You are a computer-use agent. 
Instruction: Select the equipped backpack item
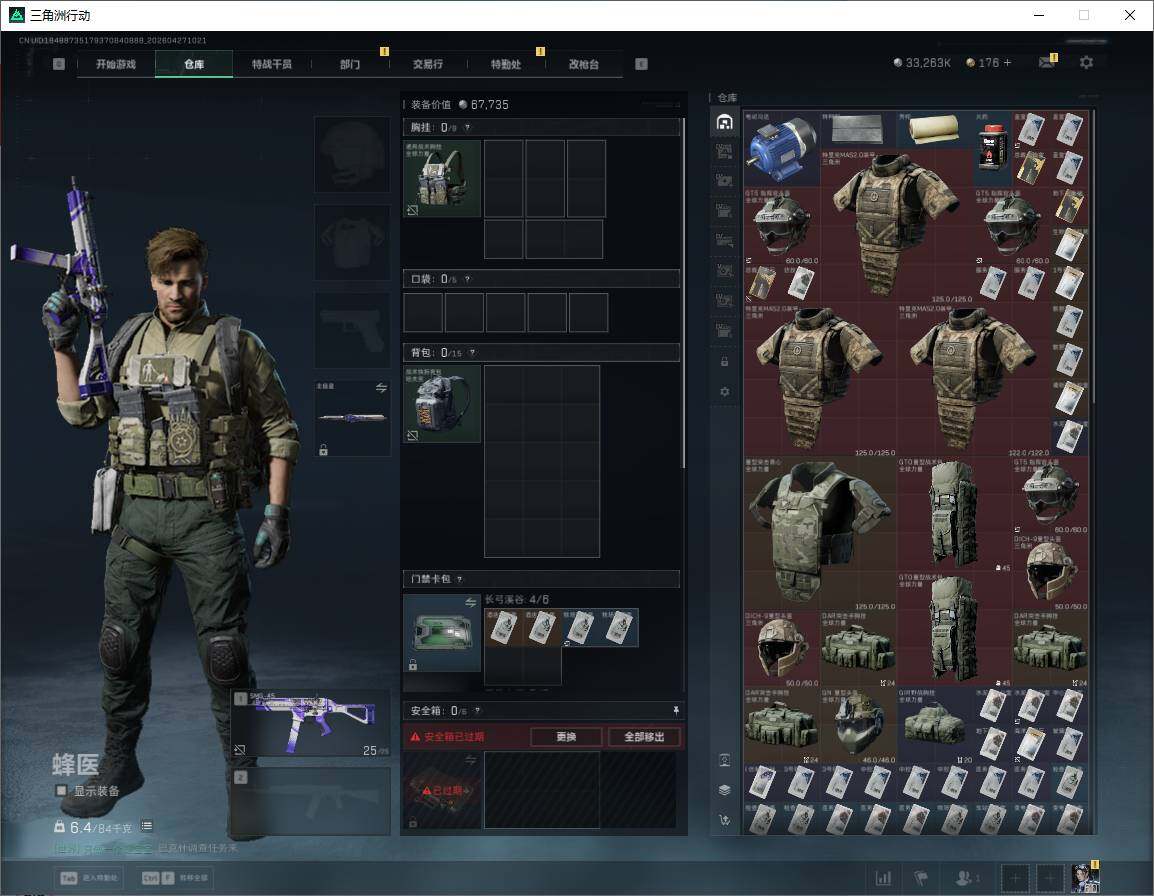tap(442, 403)
